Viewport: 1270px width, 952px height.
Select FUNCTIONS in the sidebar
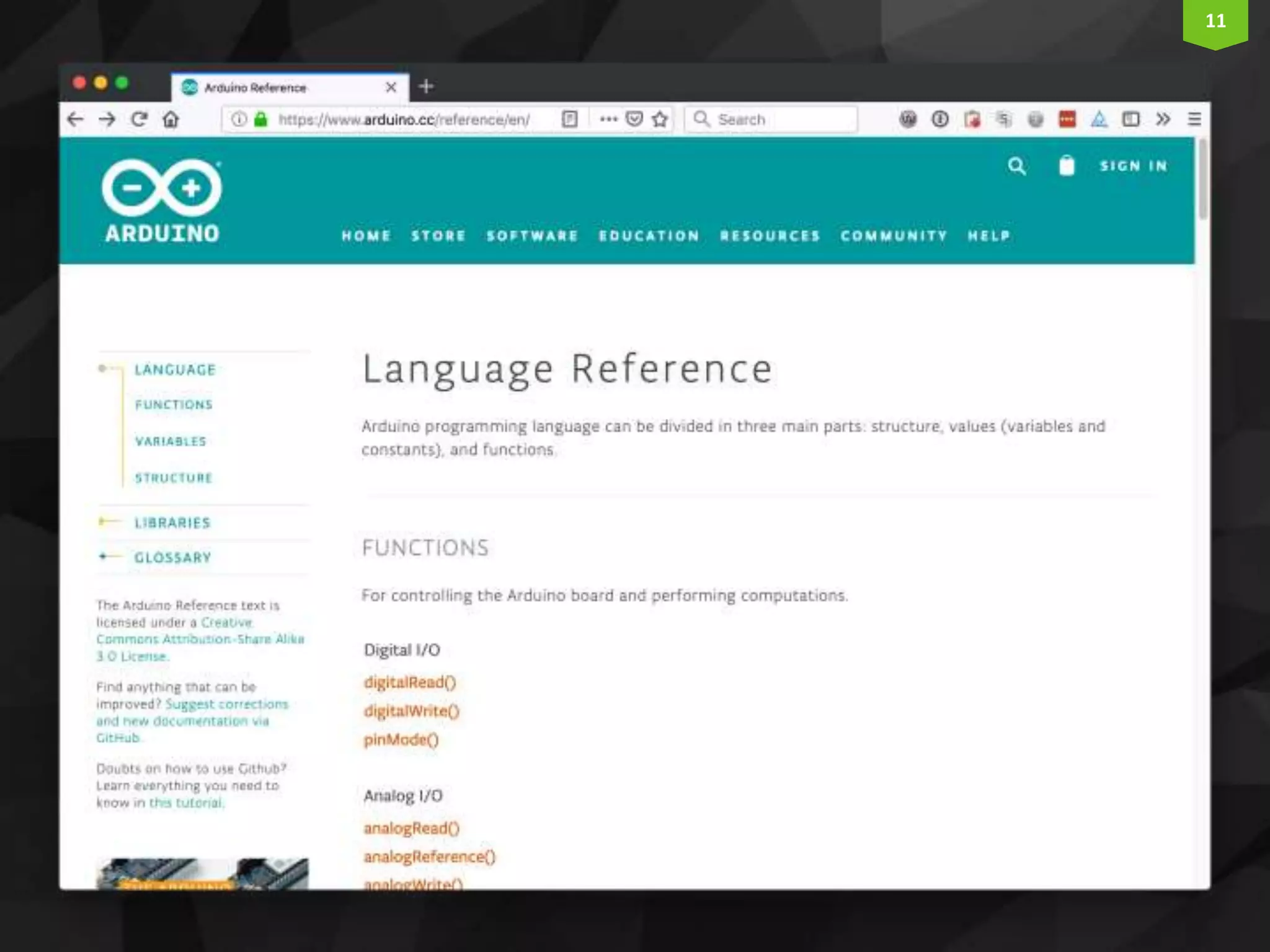coord(174,405)
